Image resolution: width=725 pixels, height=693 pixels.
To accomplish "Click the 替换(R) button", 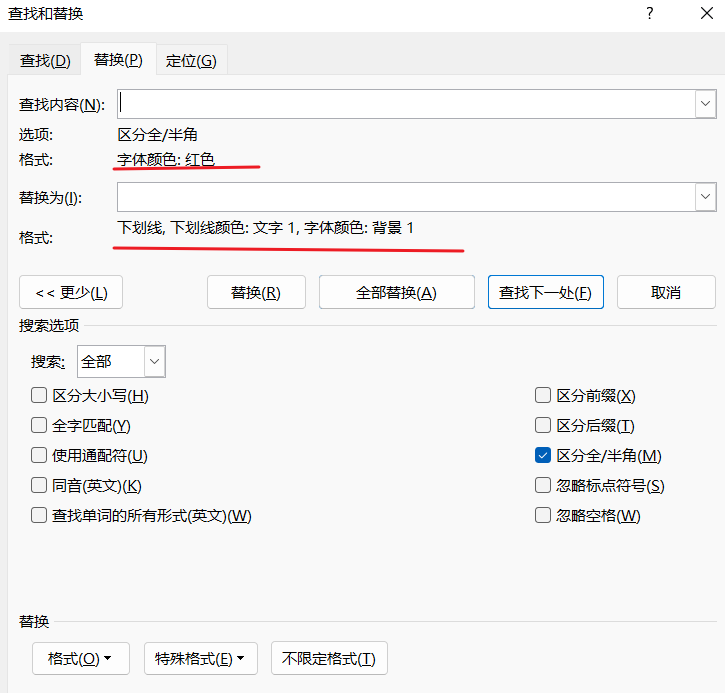I will [x=256, y=292].
